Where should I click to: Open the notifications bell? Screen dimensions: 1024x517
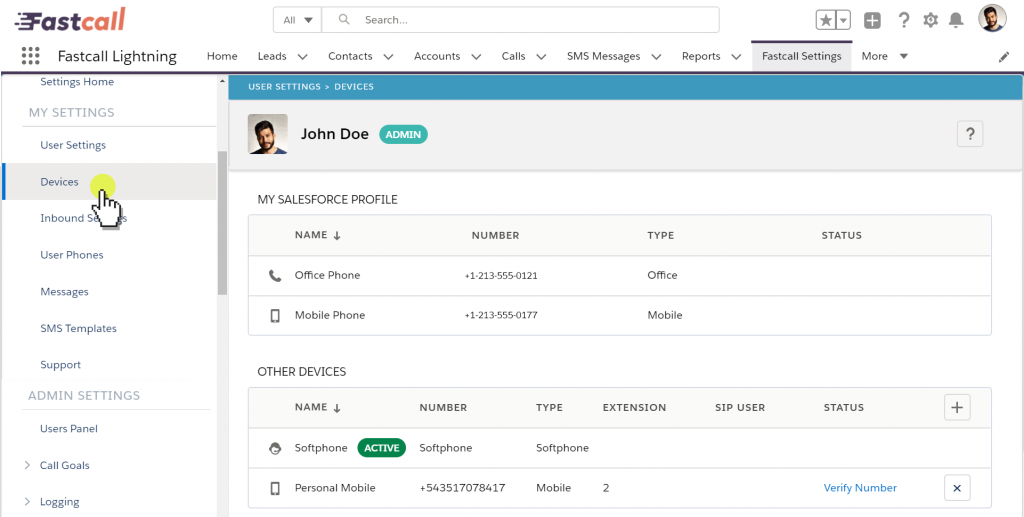956,20
